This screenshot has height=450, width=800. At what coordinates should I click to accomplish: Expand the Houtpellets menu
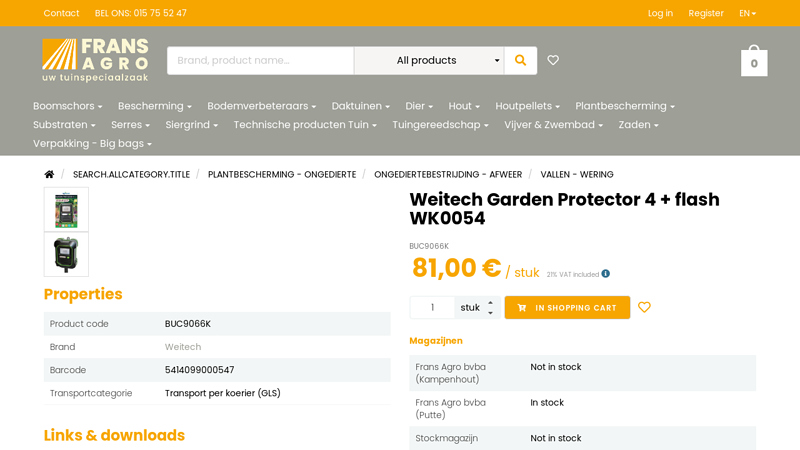click(527, 106)
